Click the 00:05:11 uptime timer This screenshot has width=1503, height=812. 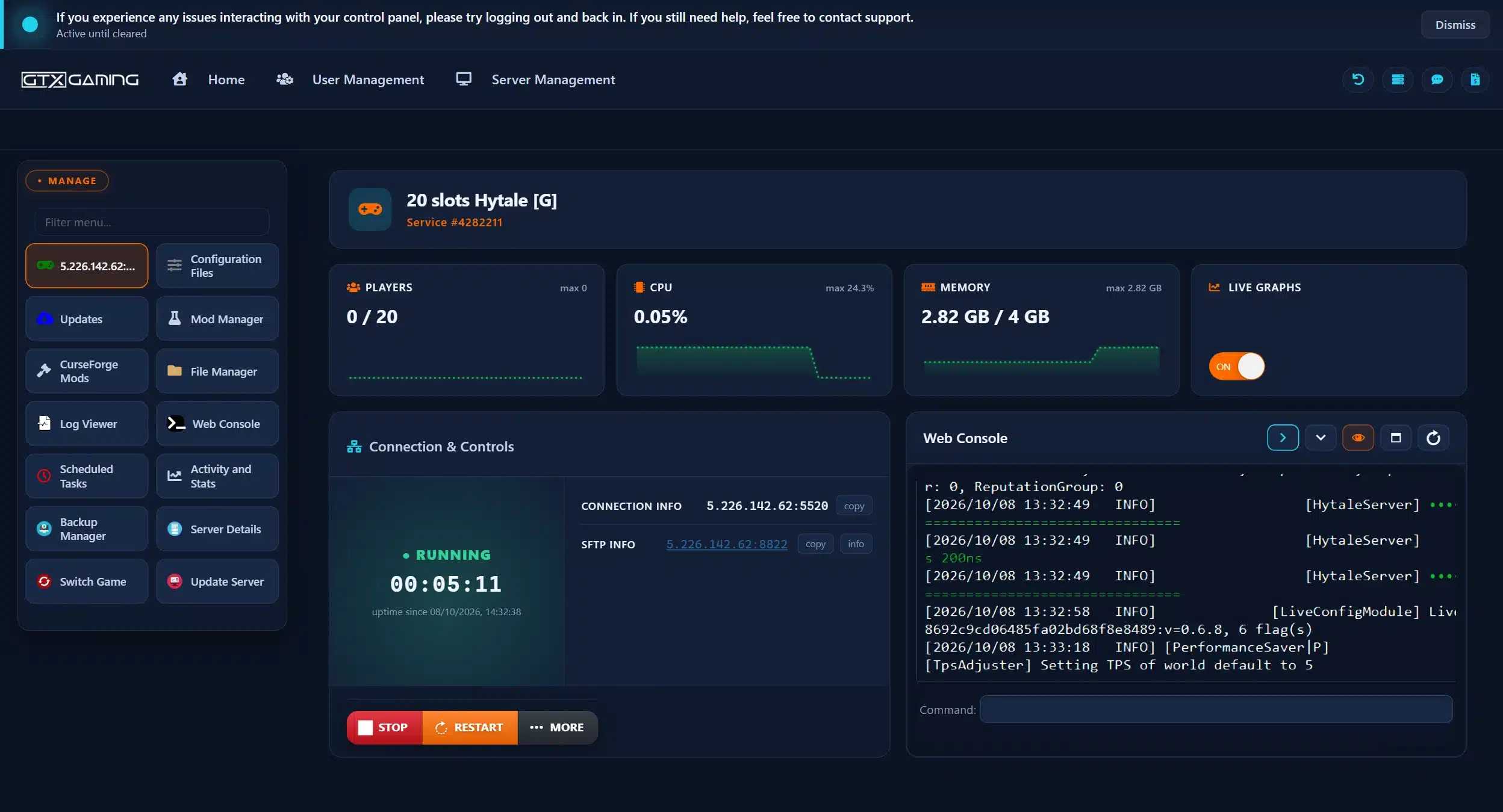446,583
